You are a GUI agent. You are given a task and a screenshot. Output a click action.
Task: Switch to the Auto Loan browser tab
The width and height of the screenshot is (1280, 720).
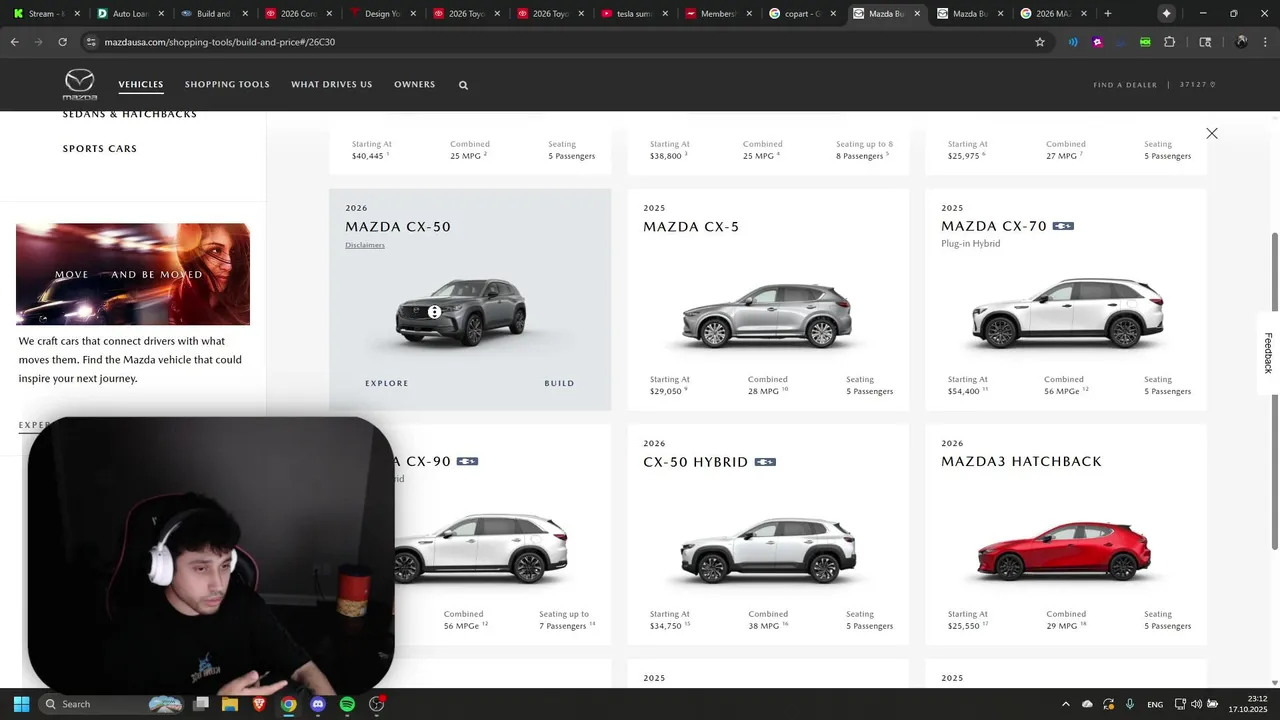coord(129,14)
